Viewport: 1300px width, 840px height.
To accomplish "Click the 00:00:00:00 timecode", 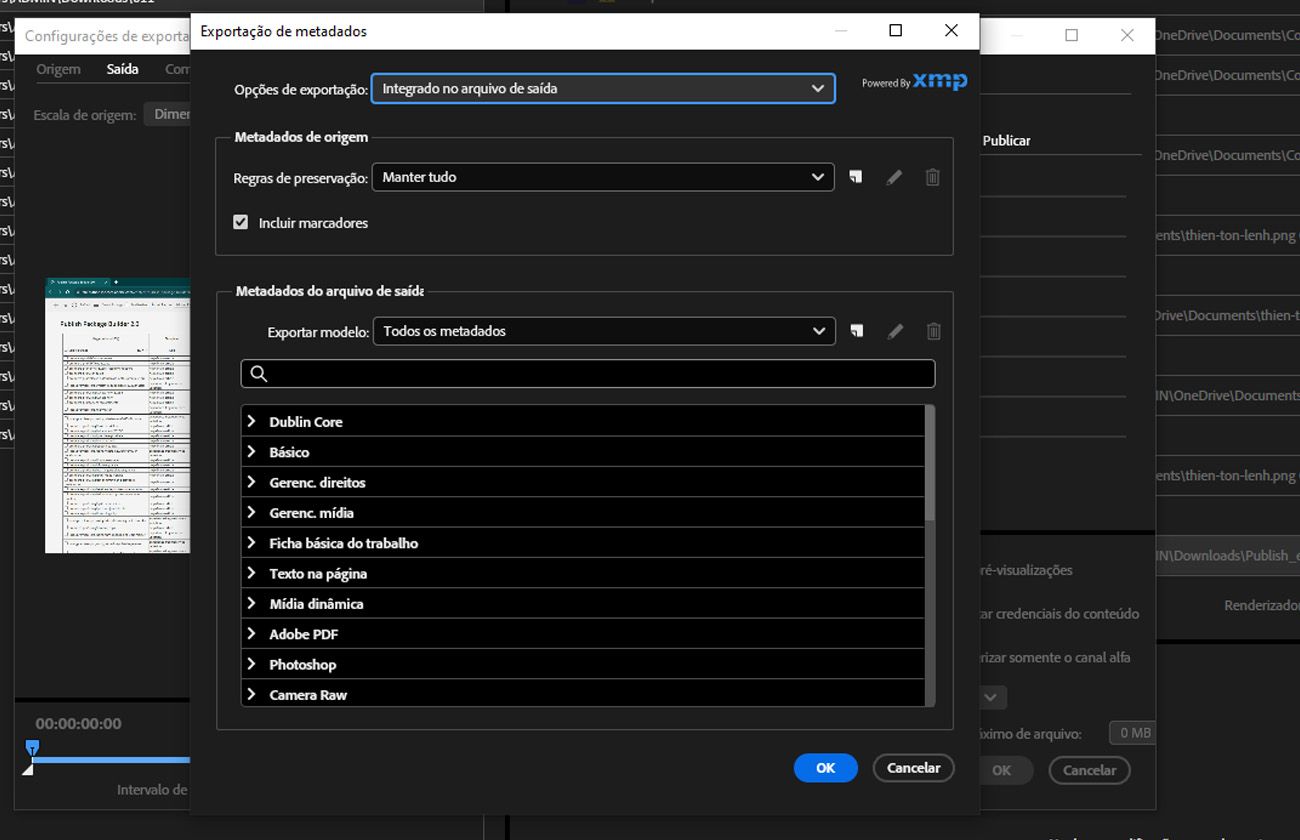I will coord(78,723).
